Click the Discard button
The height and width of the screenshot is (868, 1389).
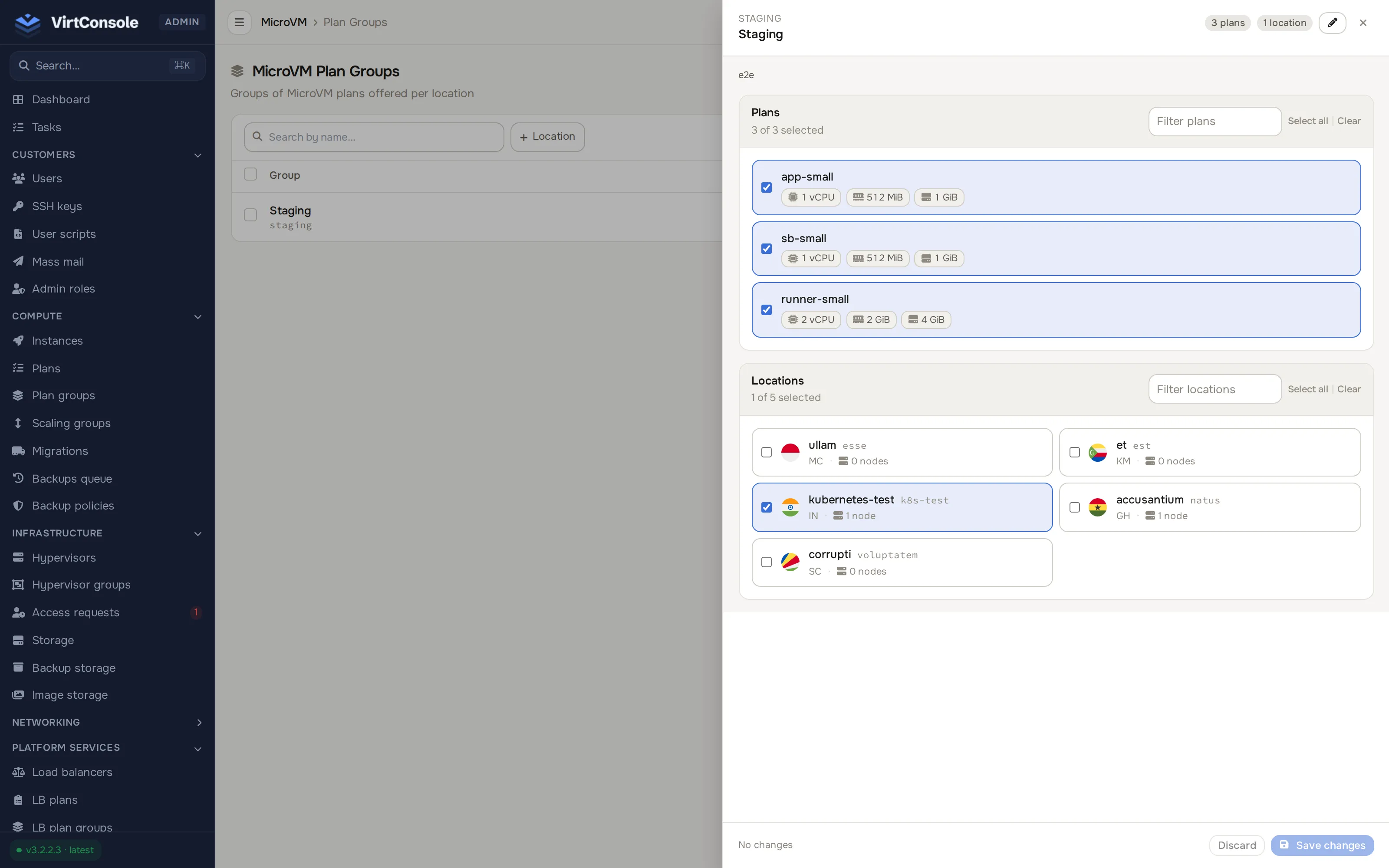1237,845
